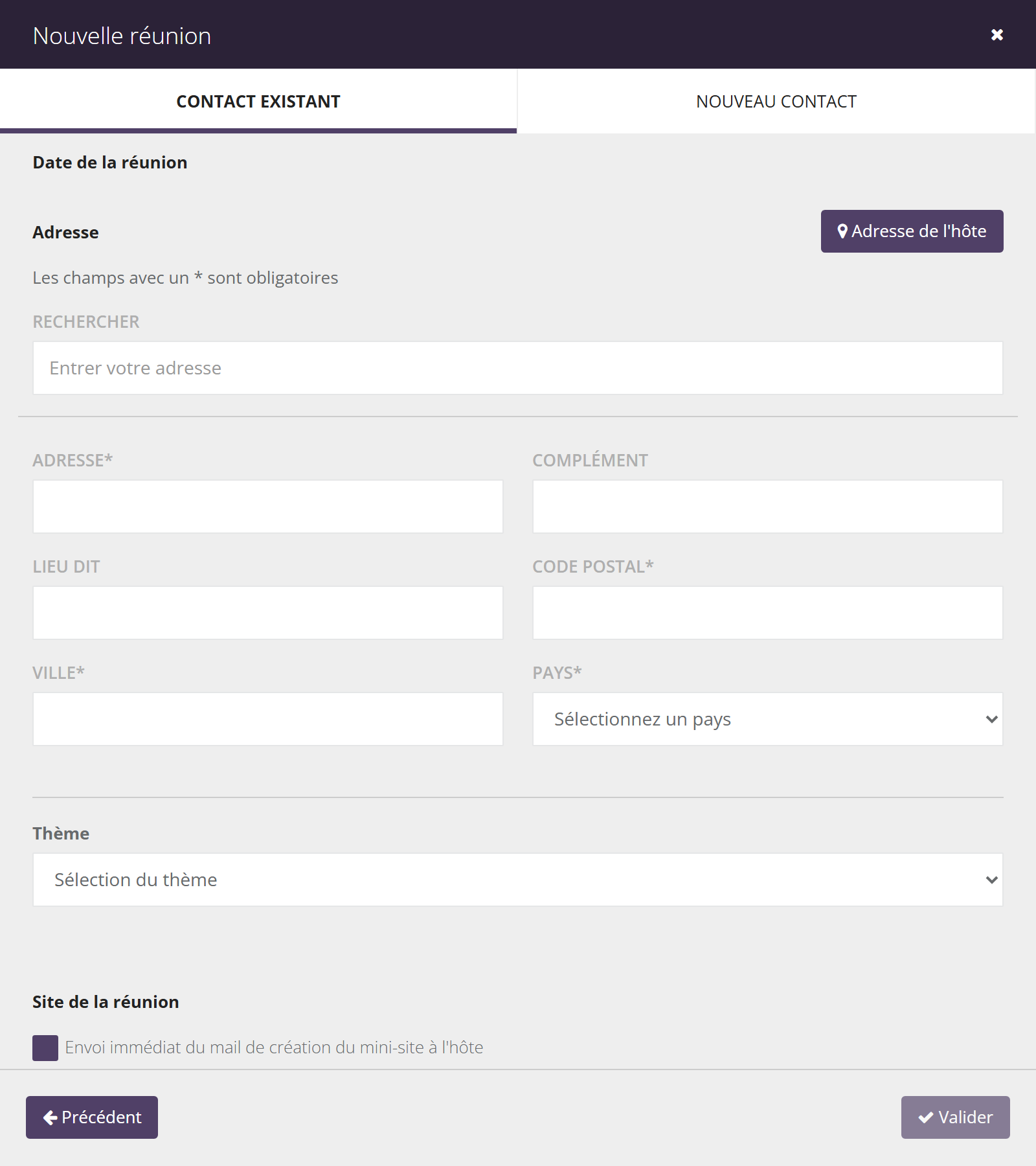Screen dimensions: 1036x1166
Task: Focus the Entrer votre adresse search field
Action: click(x=518, y=368)
